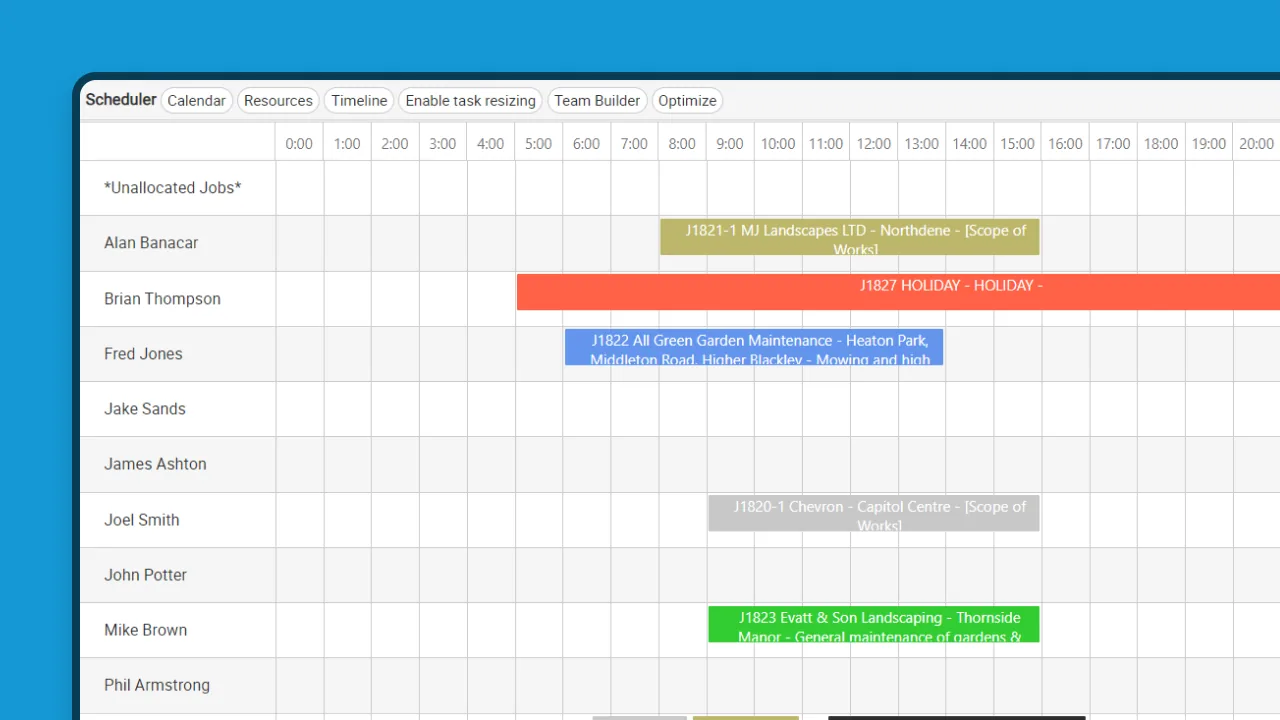Click the Optimize button

(687, 100)
